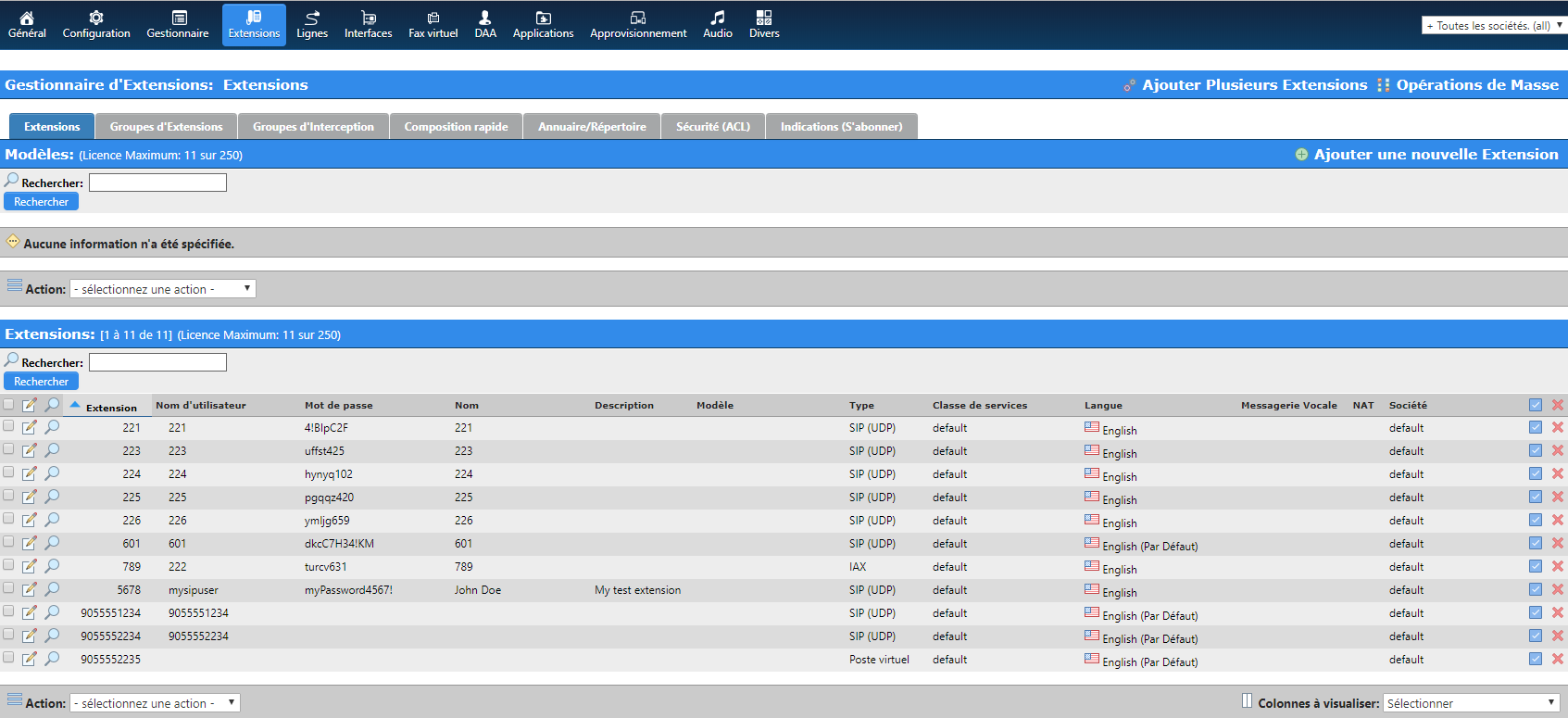
Task: Open the Divers menu
Action: [x=764, y=25]
